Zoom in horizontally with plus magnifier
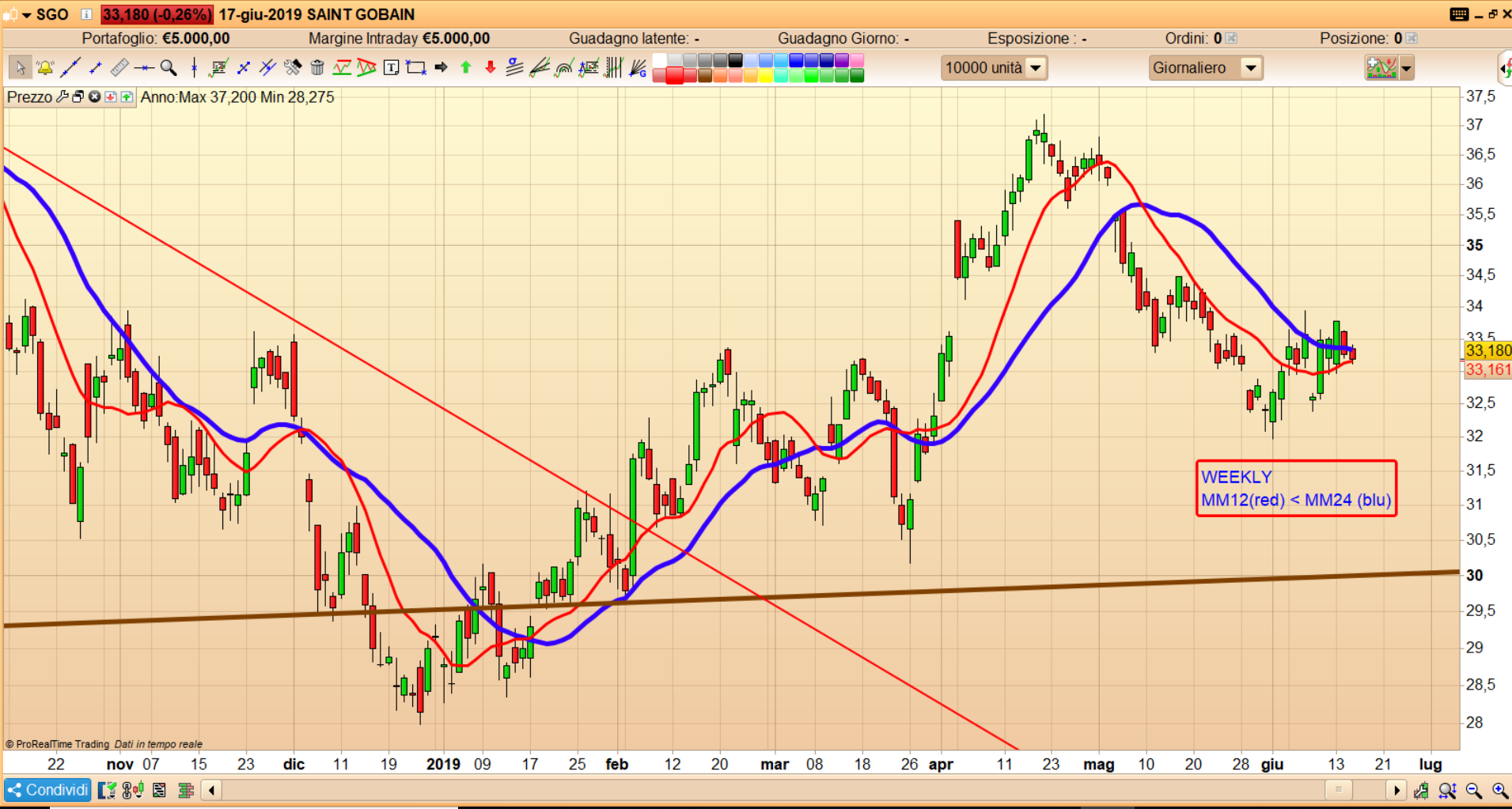This screenshot has height=809, width=1512. pos(1500,790)
